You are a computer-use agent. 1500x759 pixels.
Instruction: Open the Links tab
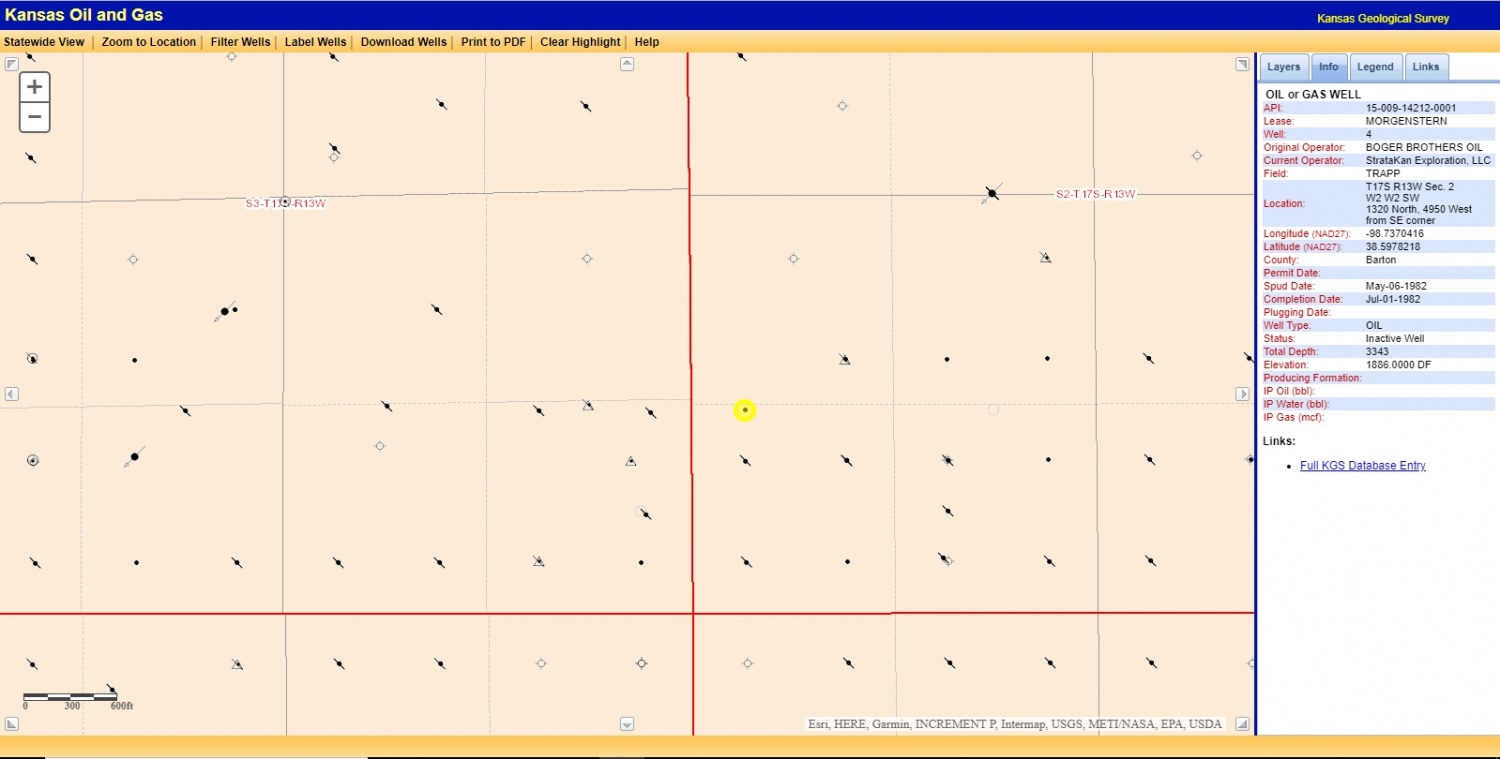[1426, 67]
